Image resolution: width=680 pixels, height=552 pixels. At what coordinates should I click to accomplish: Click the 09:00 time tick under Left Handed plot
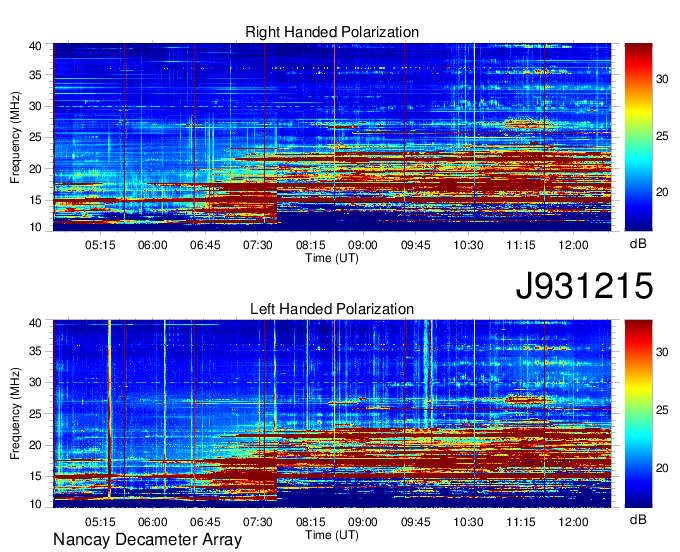pyautogui.click(x=363, y=522)
